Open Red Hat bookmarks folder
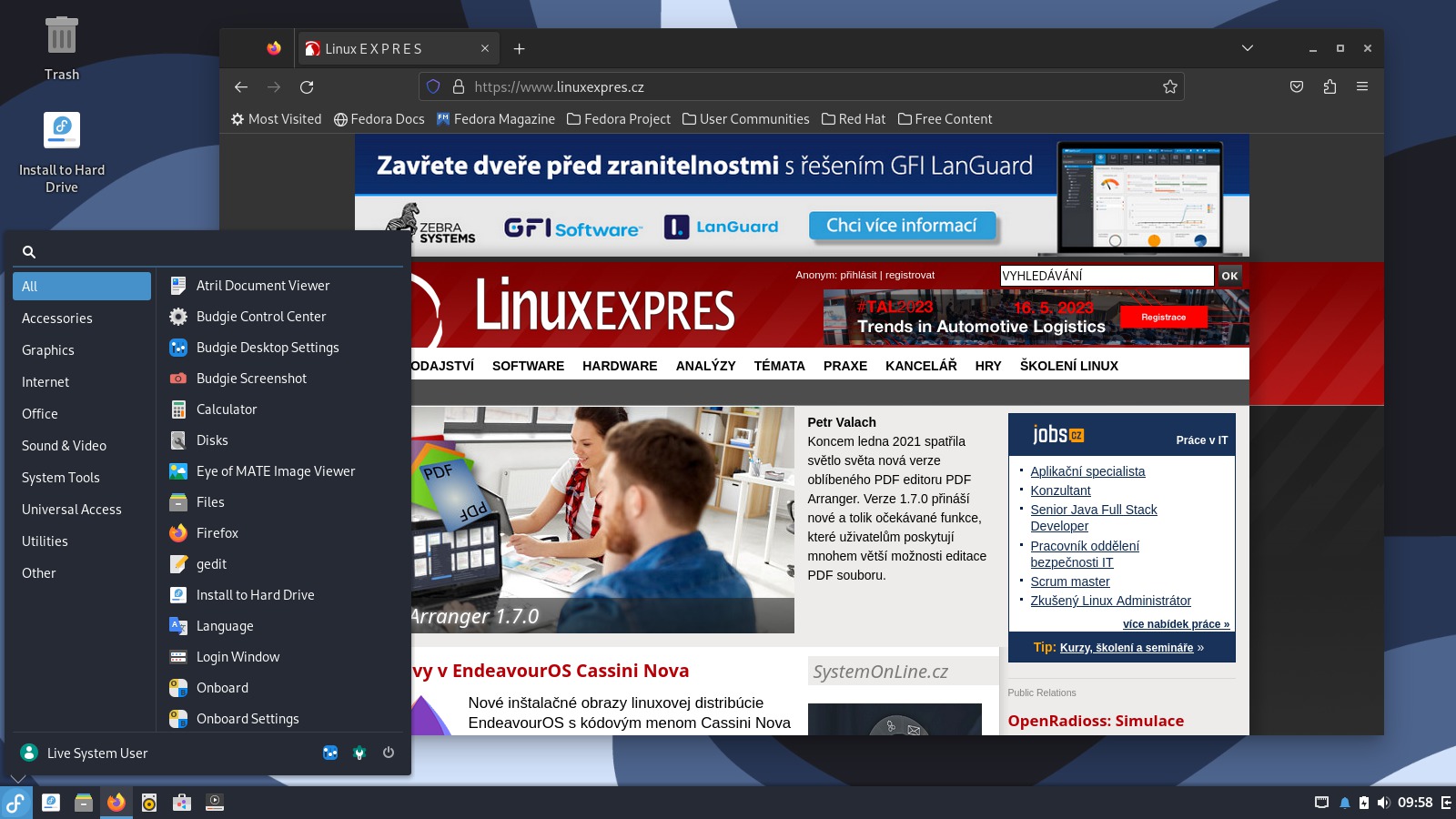1456x819 pixels. pos(854,119)
